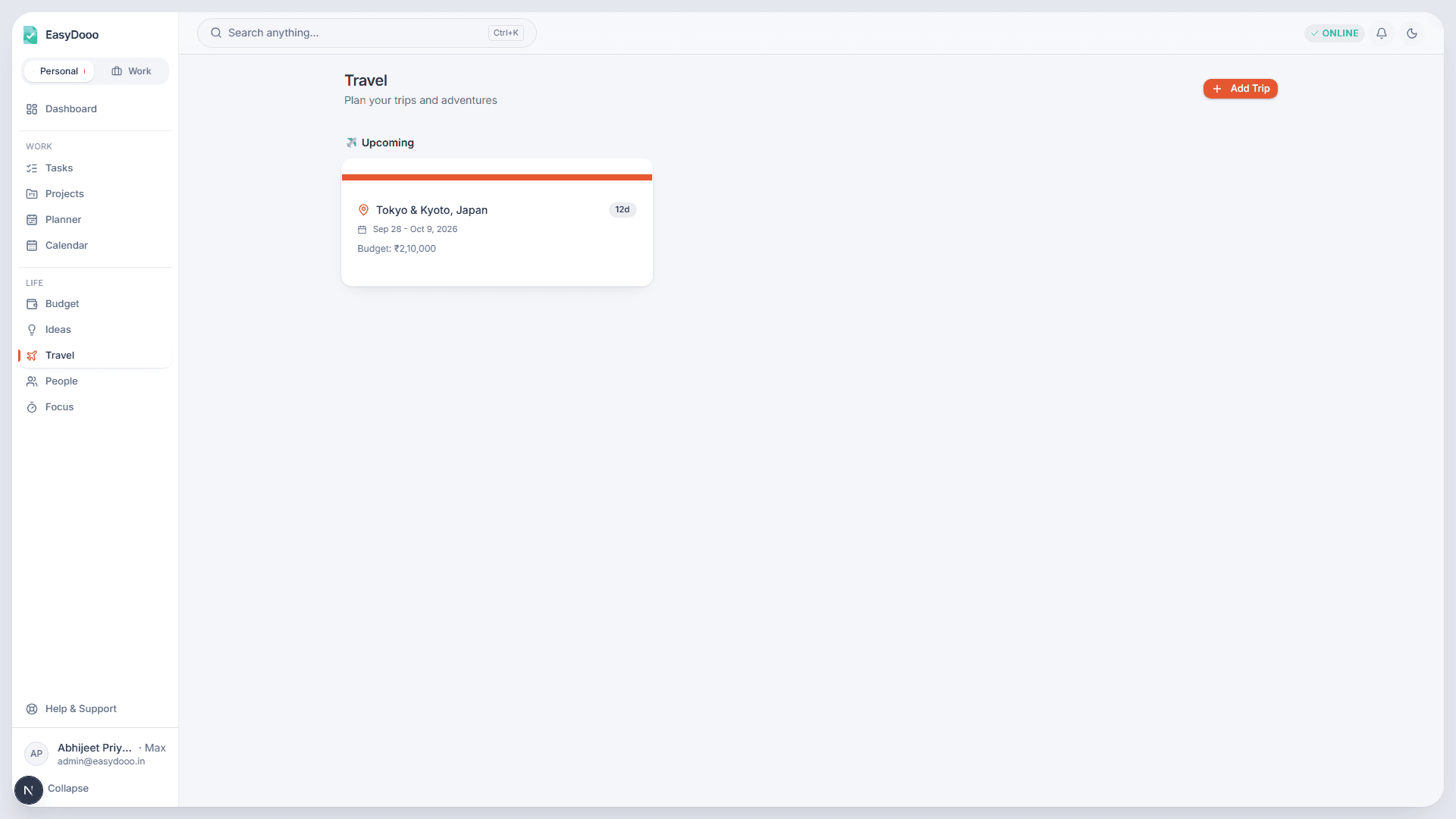Click the Upcoming section heading
Viewport: 1456px width, 819px height.
pyautogui.click(x=388, y=143)
